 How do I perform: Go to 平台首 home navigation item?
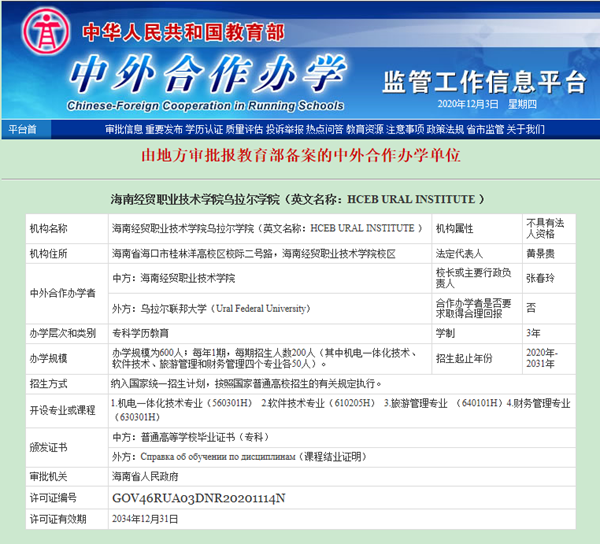click(x=22, y=129)
